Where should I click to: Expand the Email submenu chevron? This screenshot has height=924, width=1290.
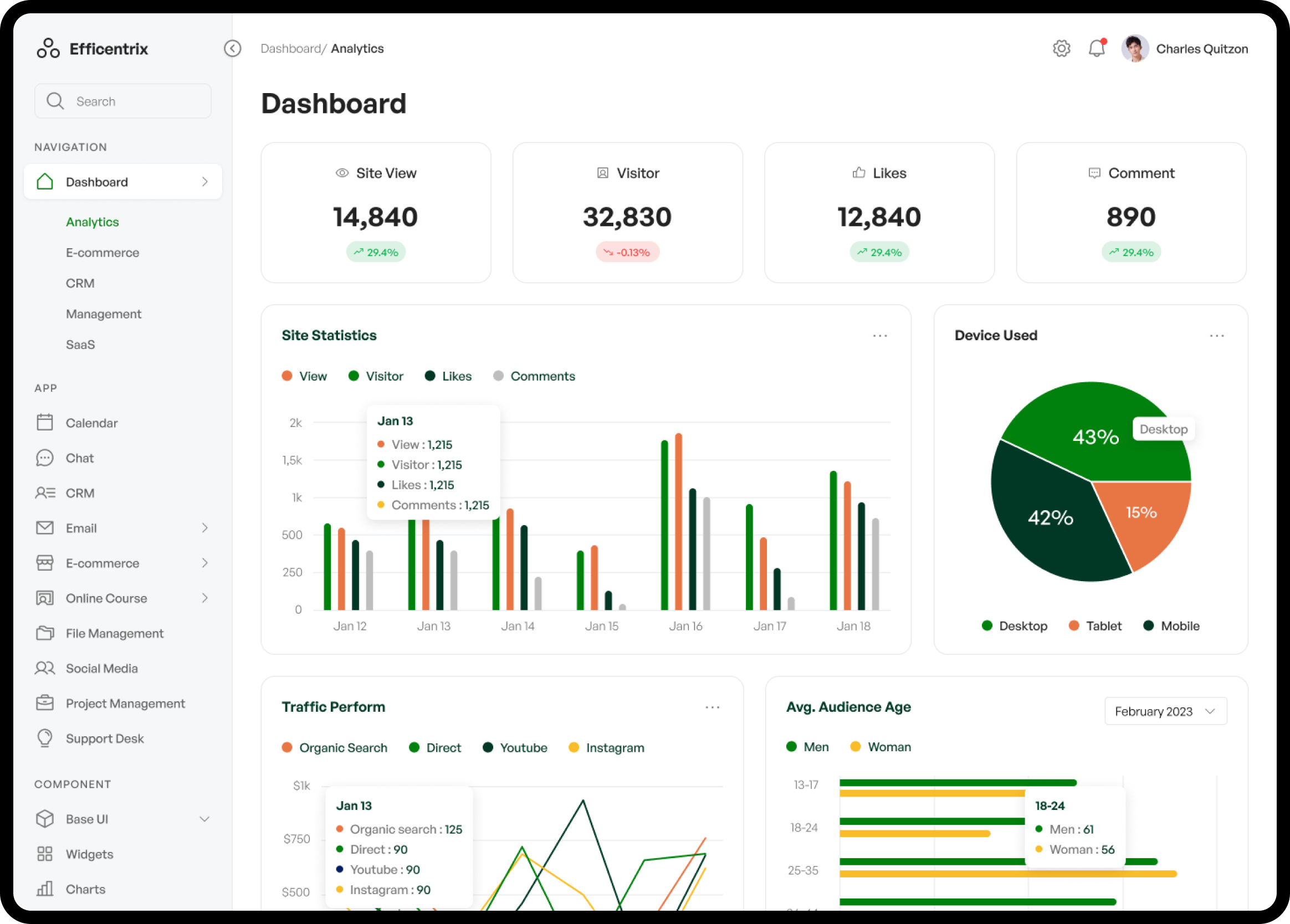click(x=205, y=528)
